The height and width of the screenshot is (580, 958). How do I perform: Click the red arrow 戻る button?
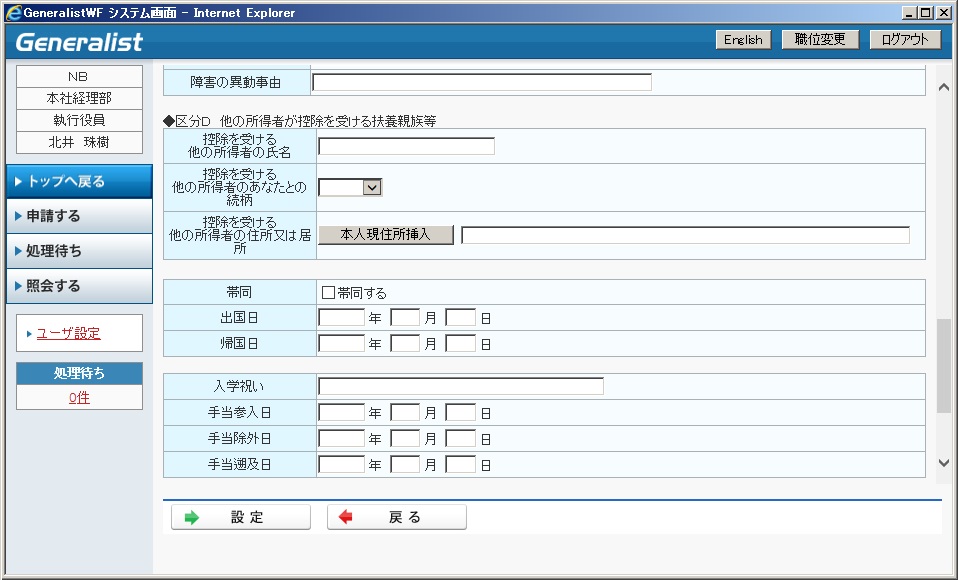pyautogui.click(x=397, y=517)
